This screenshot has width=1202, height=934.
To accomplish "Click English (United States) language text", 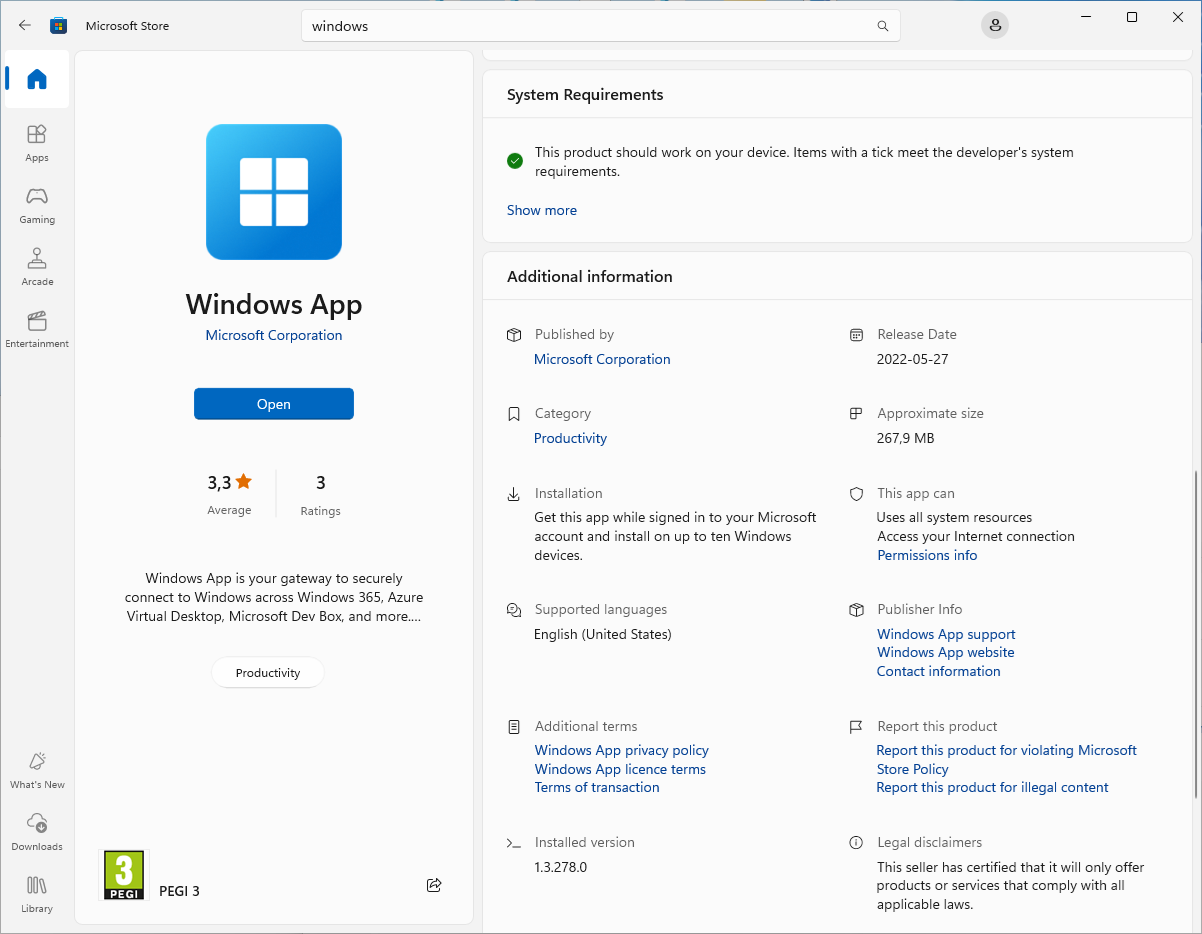I will pyautogui.click(x=603, y=634).
